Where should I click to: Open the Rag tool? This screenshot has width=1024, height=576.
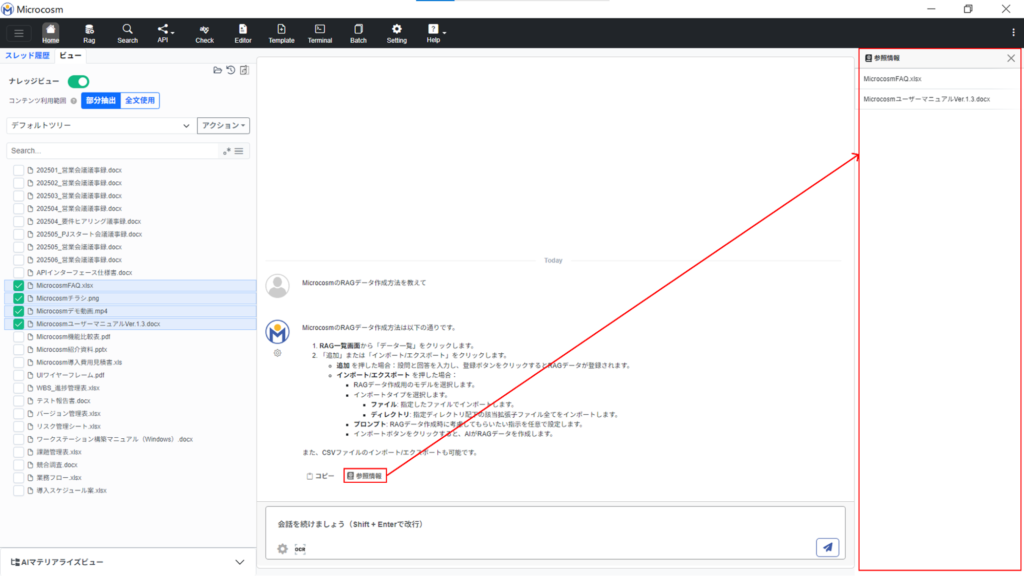pyautogui.click(x=89, y=33)
